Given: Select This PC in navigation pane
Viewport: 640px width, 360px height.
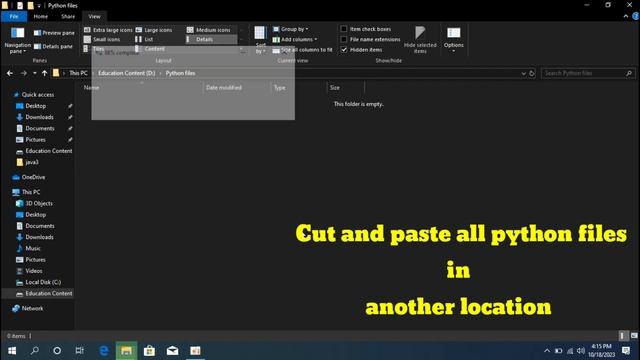Looking at the screenshot, I should (x=31, y=192).
